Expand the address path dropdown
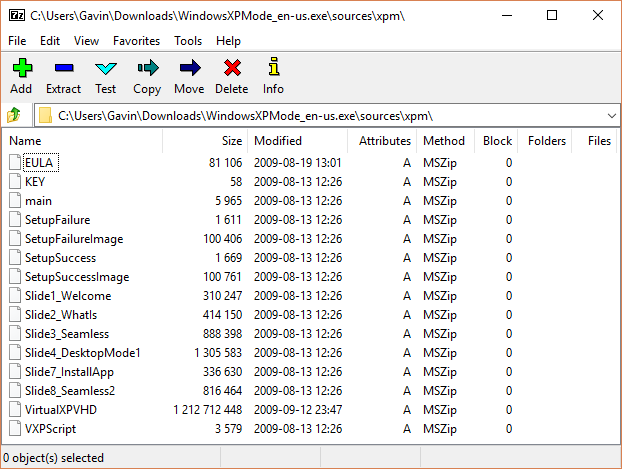622x469 pixels. (x=608, y=115)
